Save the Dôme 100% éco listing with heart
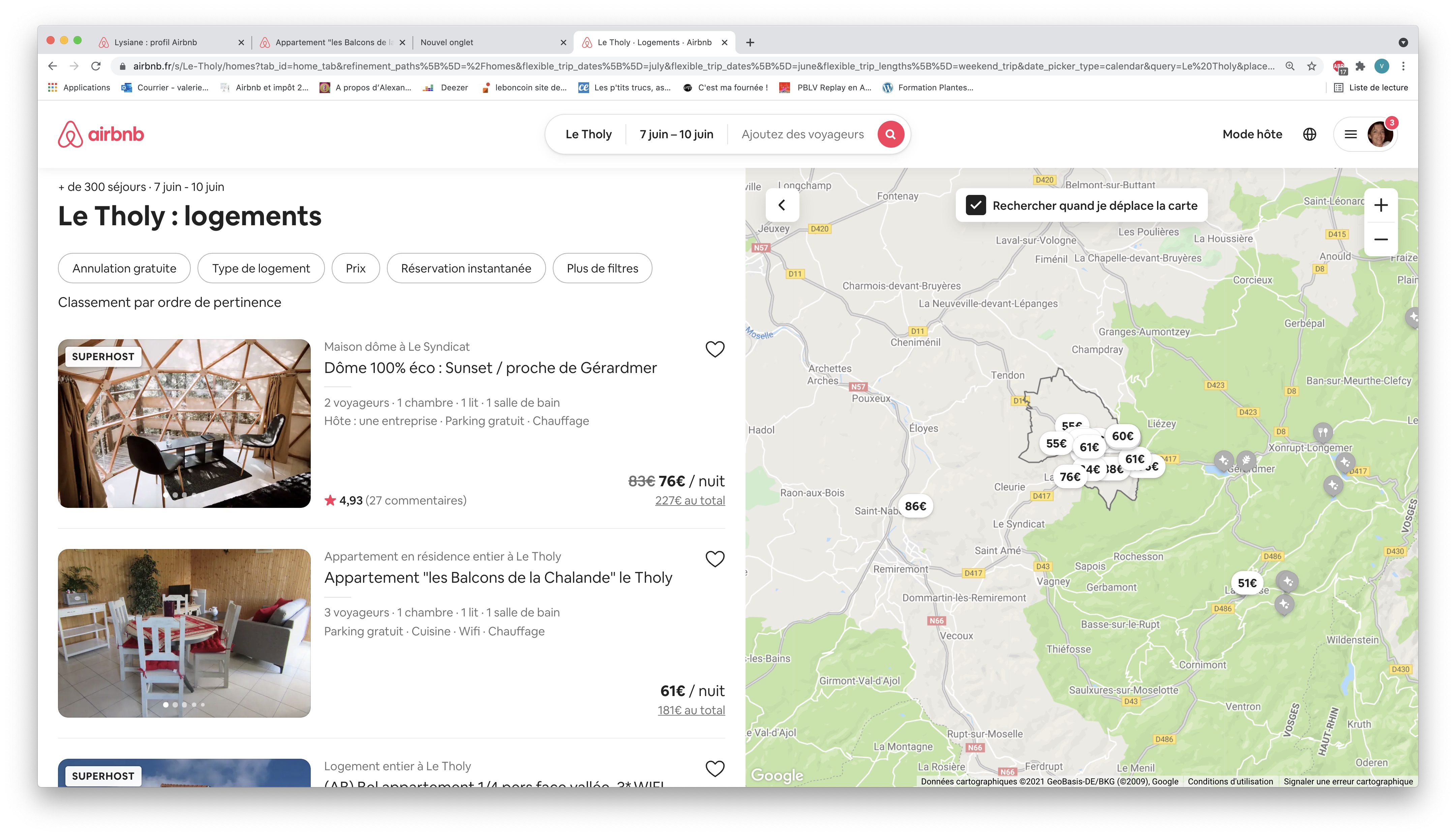Image resolution: width=1456 pixels, height=837 pixels. pos(715,349)
